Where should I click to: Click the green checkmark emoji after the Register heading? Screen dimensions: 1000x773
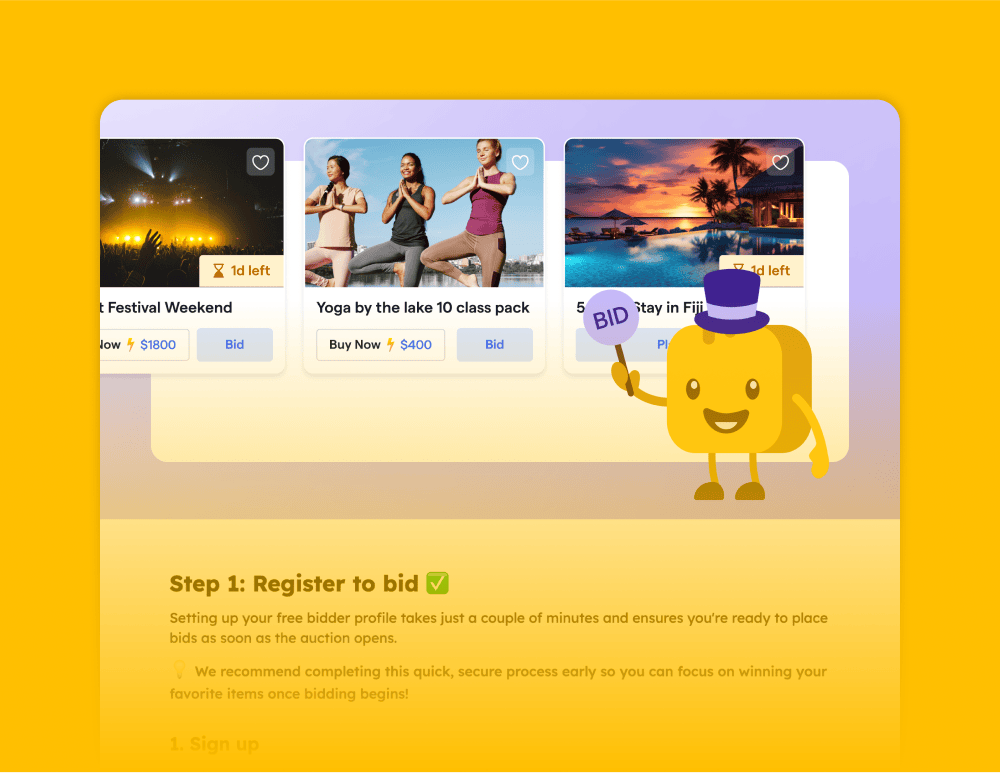click(438, 583)
